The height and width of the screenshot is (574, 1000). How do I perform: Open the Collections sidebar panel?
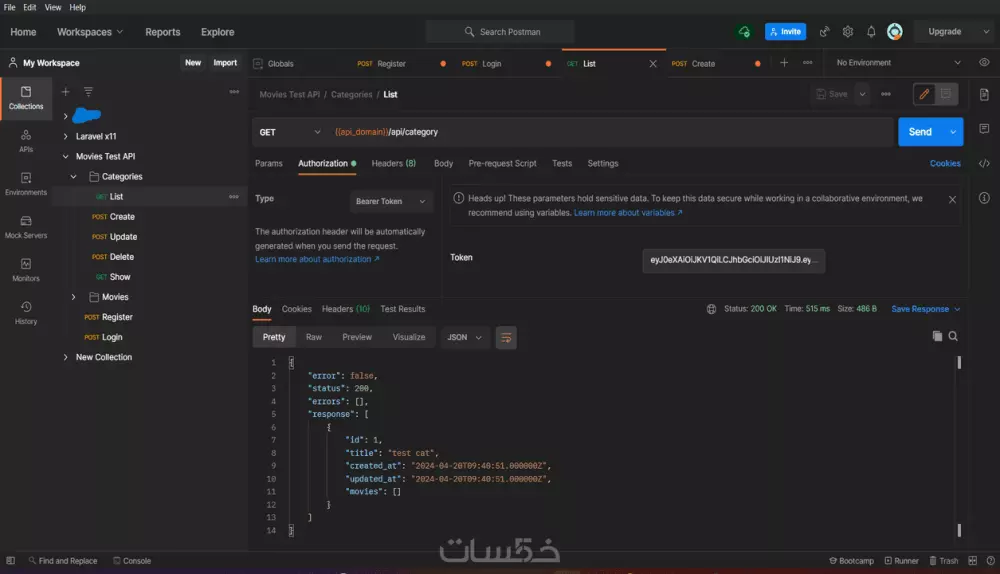pos(26,98)
